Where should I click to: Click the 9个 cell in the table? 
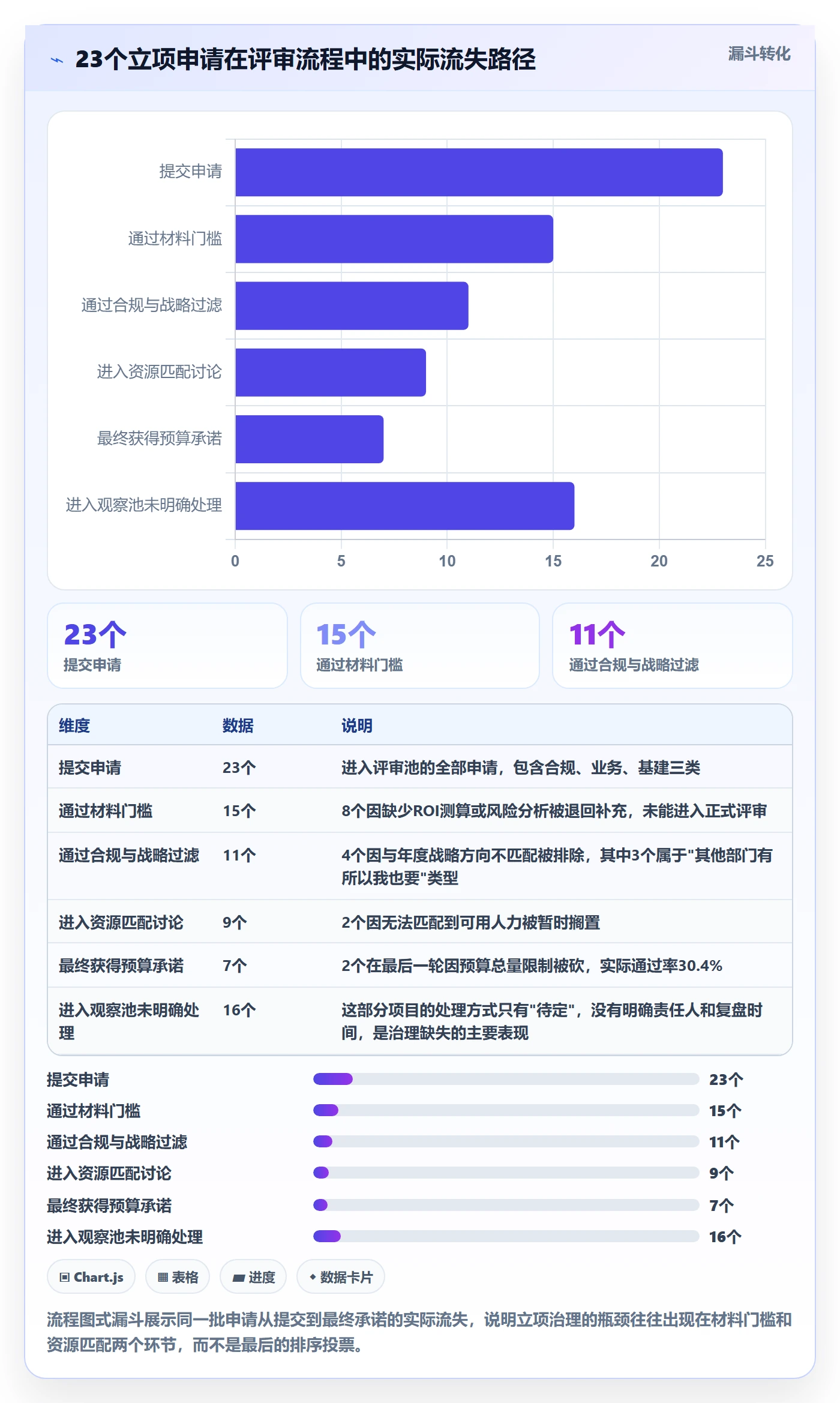click(235, 922)
